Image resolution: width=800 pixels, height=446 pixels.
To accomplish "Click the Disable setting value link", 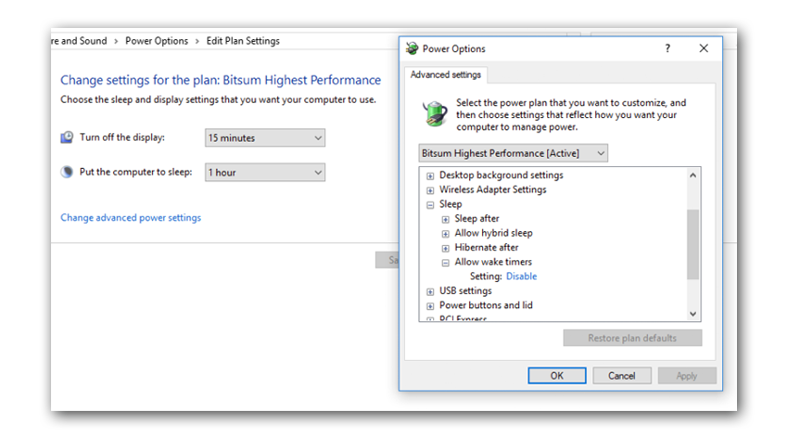I will tap(521, 276).
